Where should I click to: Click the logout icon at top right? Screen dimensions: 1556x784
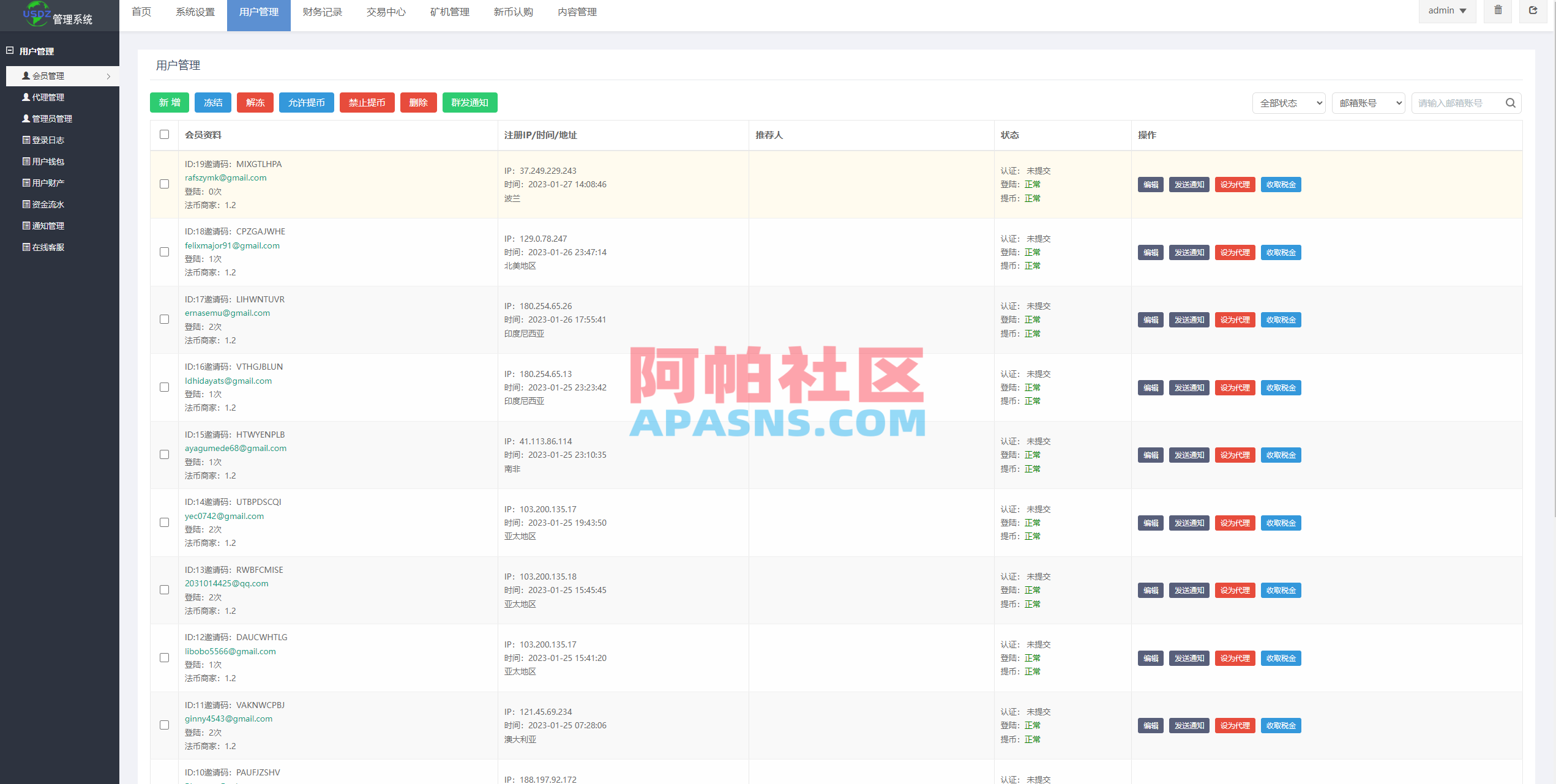(1533, 10)
